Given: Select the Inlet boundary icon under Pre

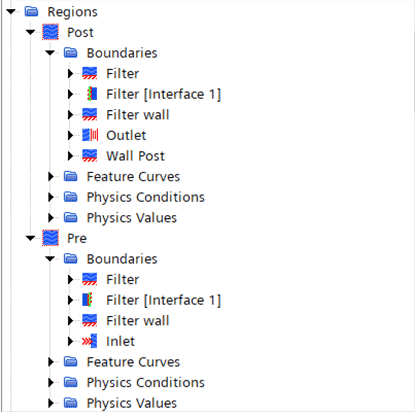Looking at the screenshot, I should (90, 341).
